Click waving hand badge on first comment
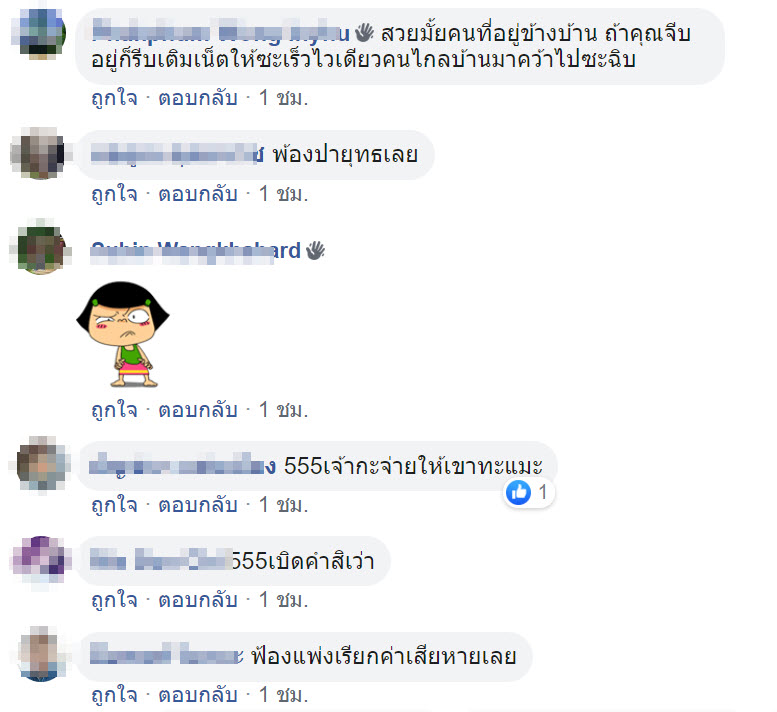The image size is (777, 712). 364,33
